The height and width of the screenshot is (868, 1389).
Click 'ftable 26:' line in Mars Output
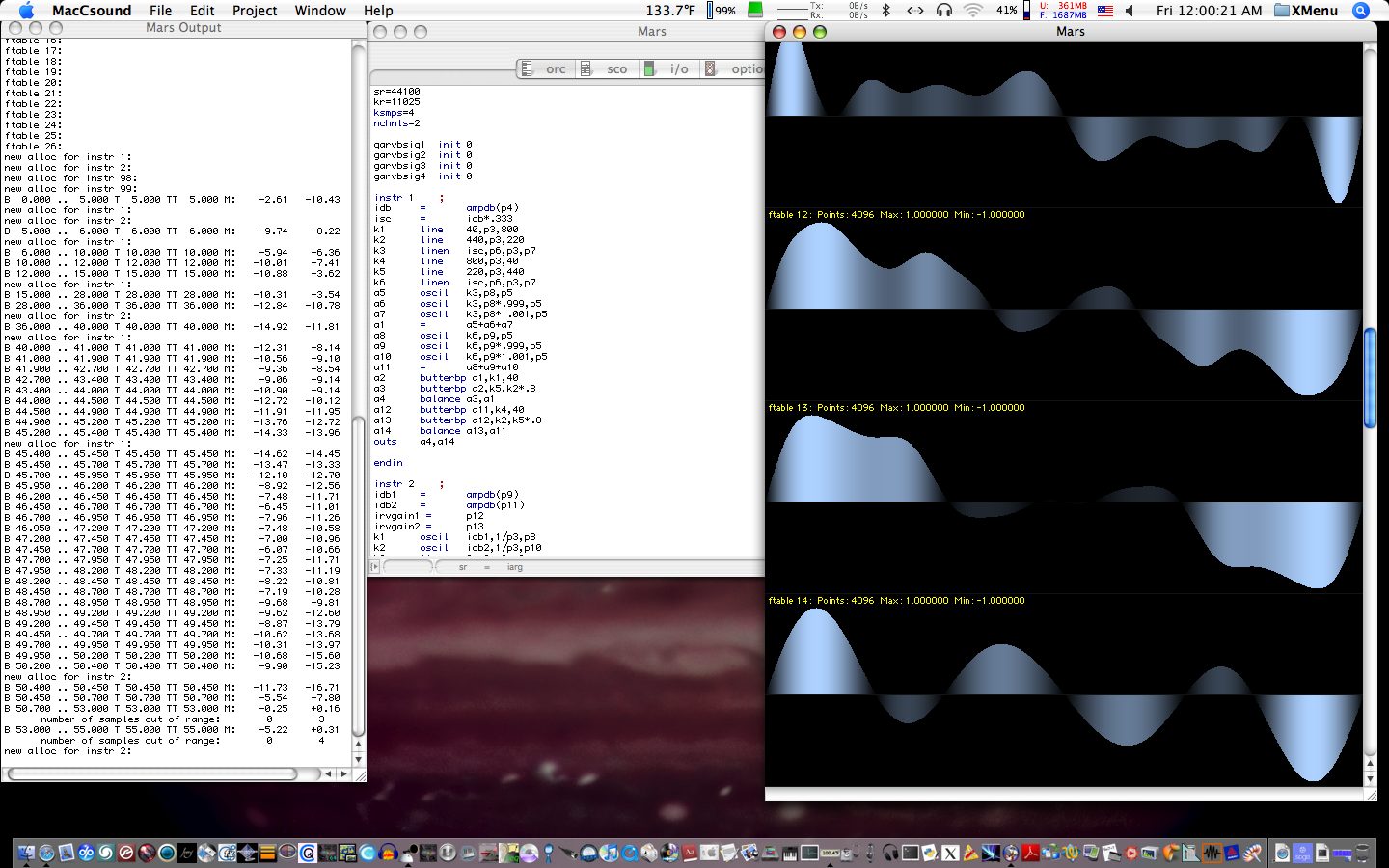[x=33, y=147]
